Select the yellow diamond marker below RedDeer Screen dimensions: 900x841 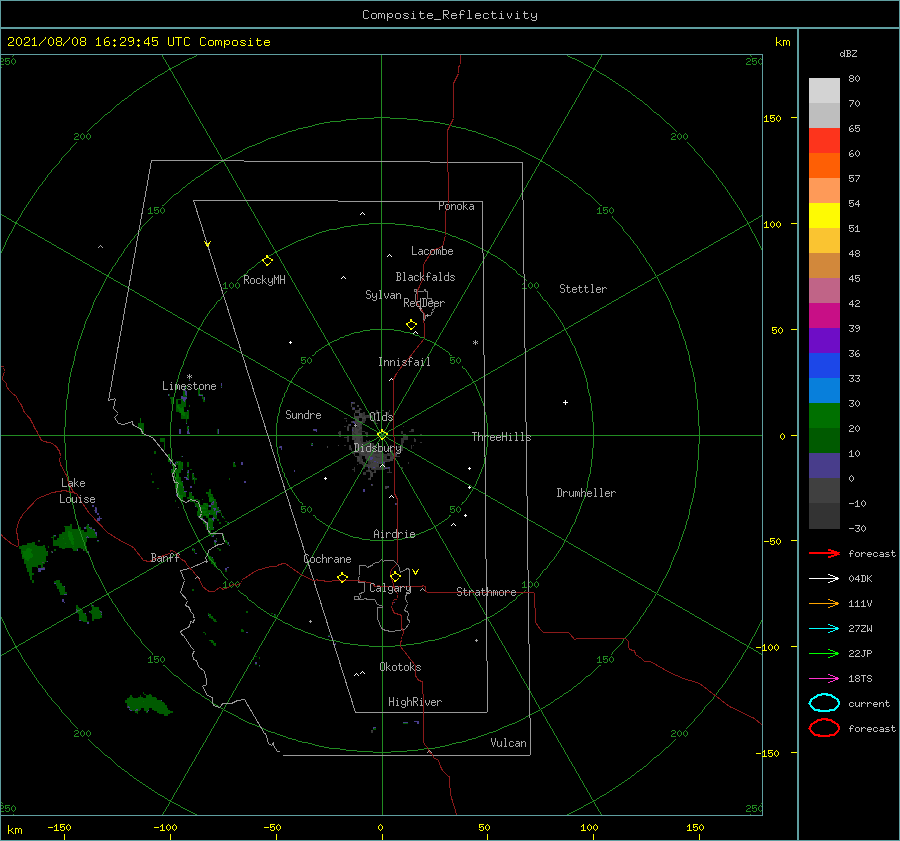pyautogui.click(x=412, y=325)
